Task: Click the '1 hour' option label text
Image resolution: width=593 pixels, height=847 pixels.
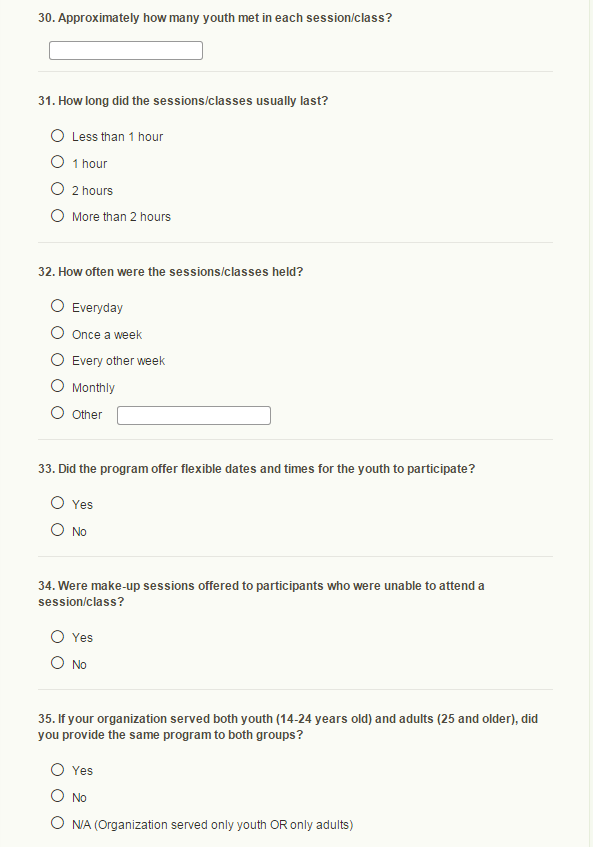Action: point(90,164)
